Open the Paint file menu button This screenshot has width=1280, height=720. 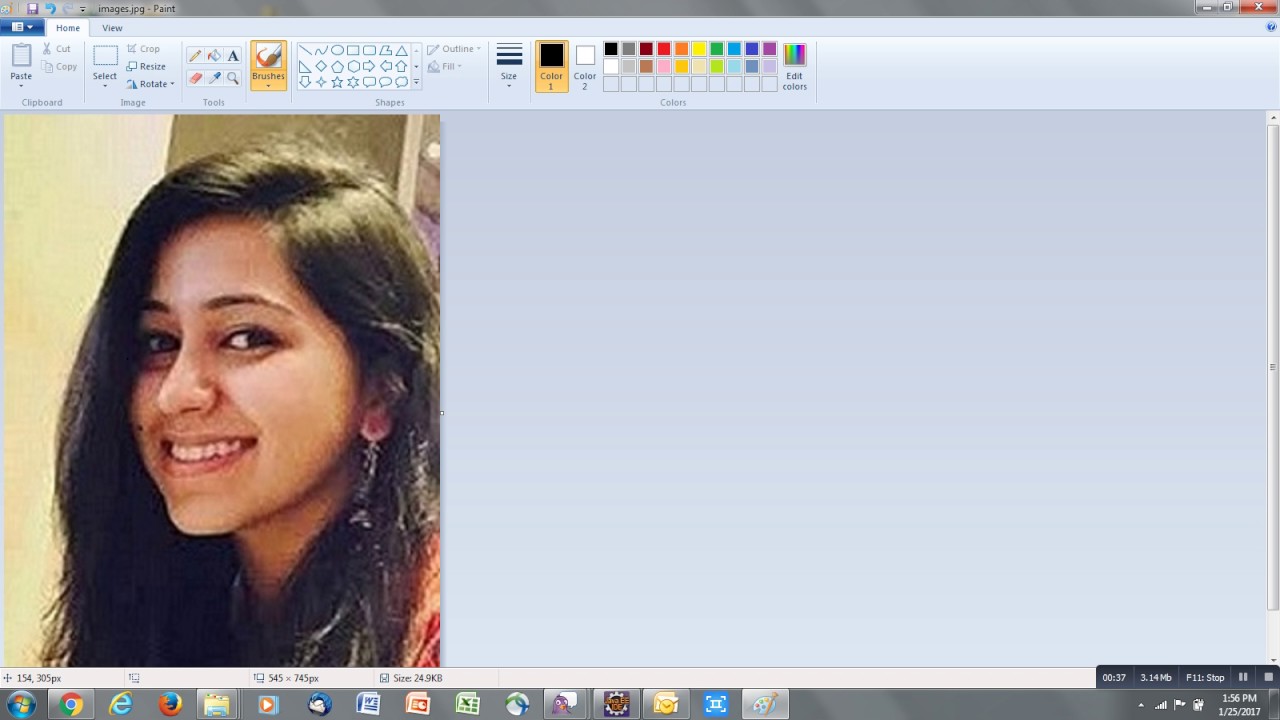pos(22,28)
